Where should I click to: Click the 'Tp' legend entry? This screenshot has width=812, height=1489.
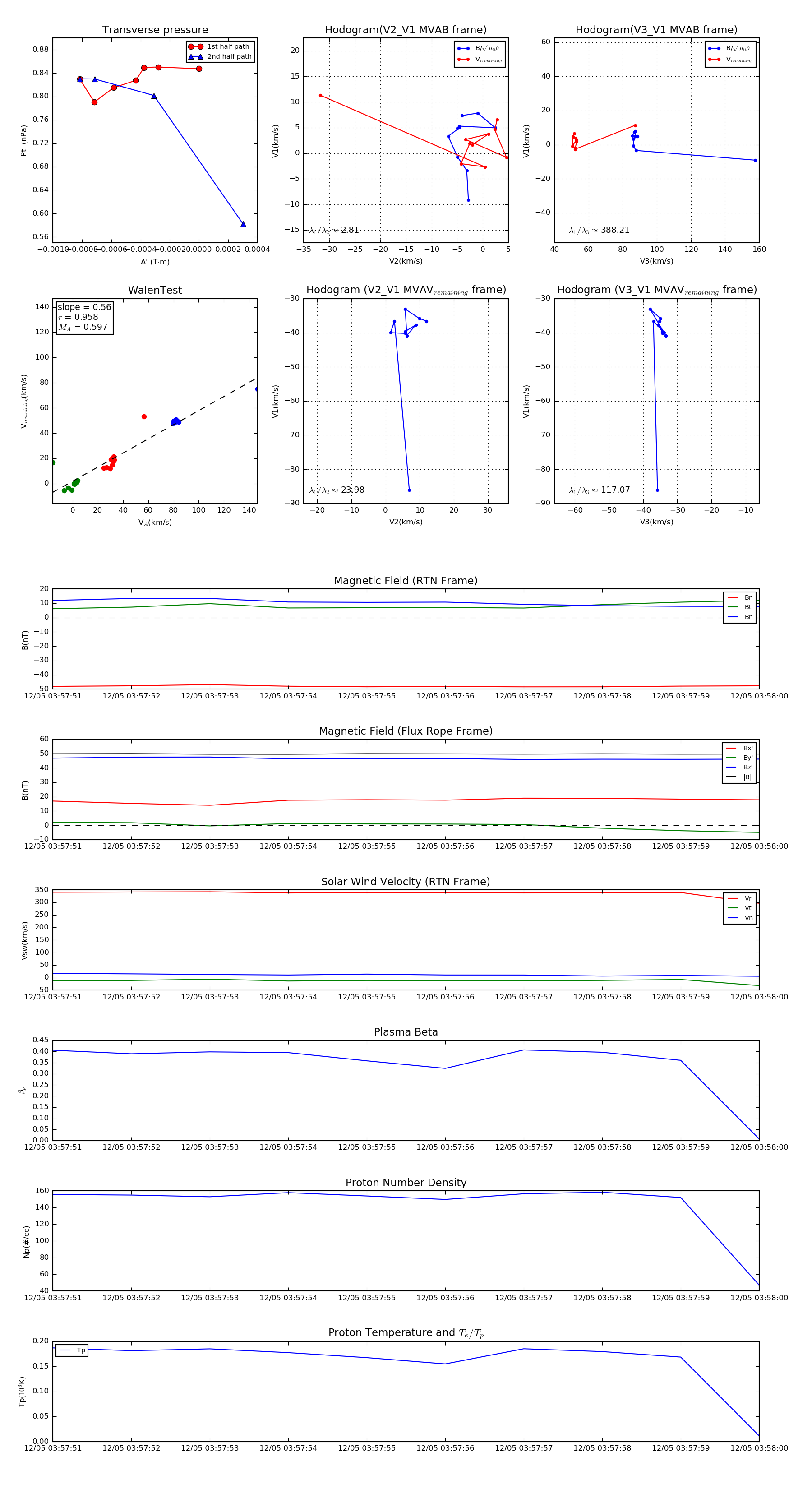click(73, 1351)
